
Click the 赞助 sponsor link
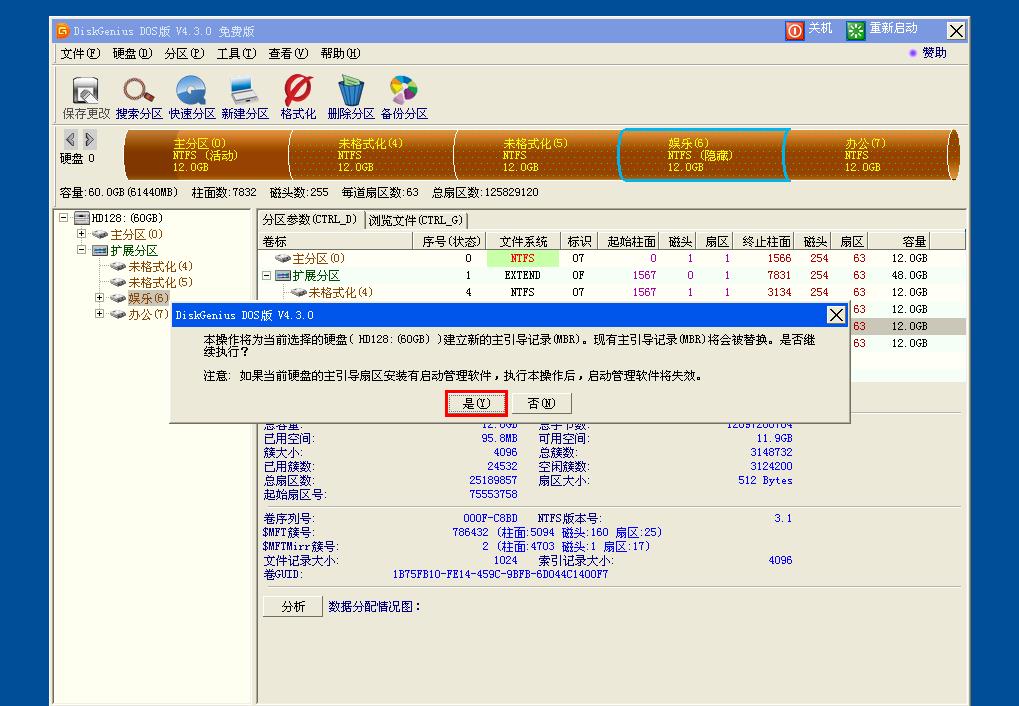point(935,53)
